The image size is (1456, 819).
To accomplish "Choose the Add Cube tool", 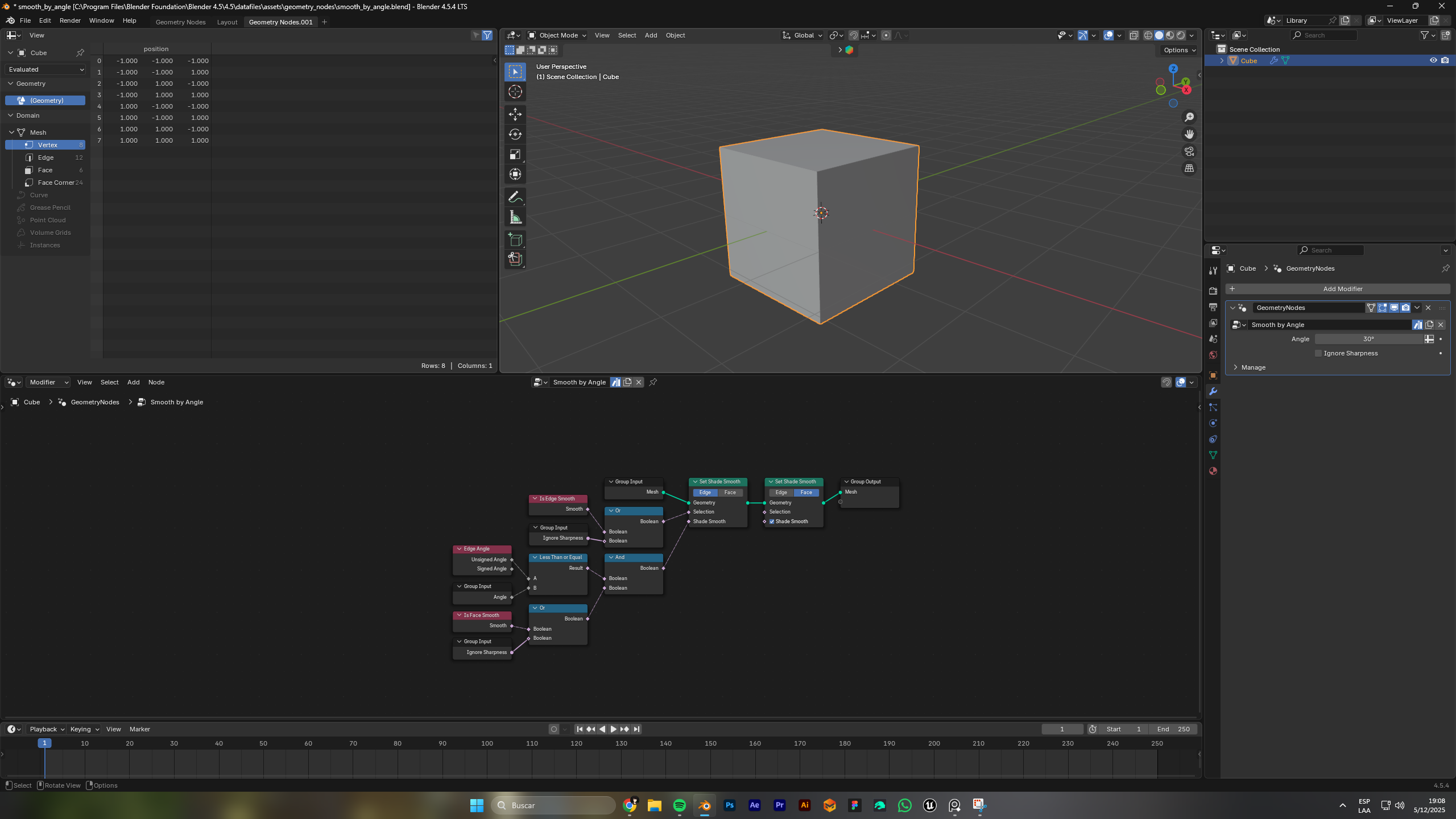I will coord(515,239).
